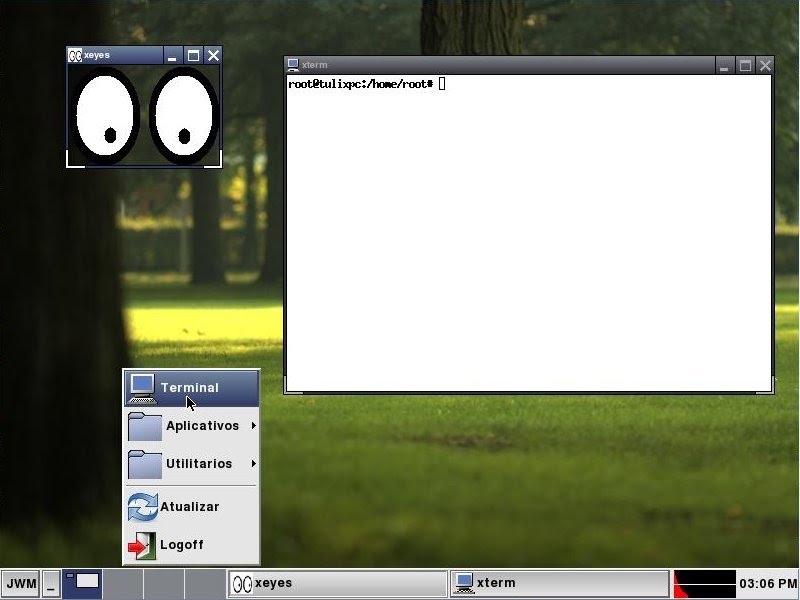Open Terminal from the JWM menu
800x600 pixels.
(191, 388)
